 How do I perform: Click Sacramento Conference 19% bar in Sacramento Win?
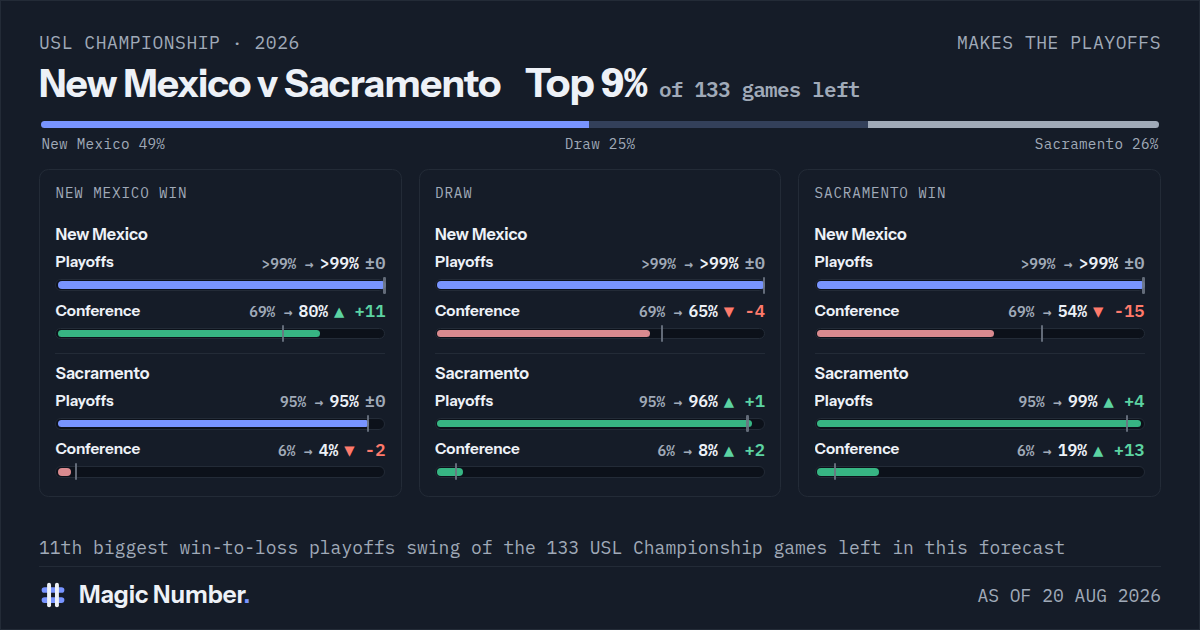(848, 471)
